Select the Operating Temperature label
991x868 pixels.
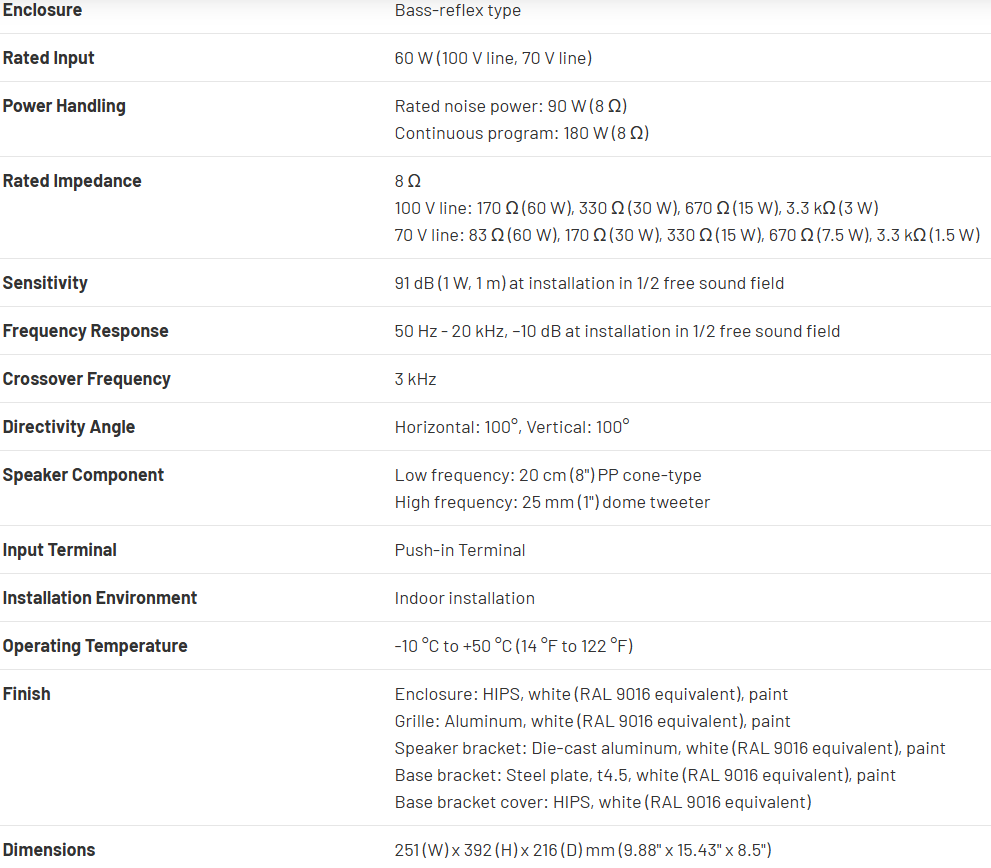tap(95, 646)
